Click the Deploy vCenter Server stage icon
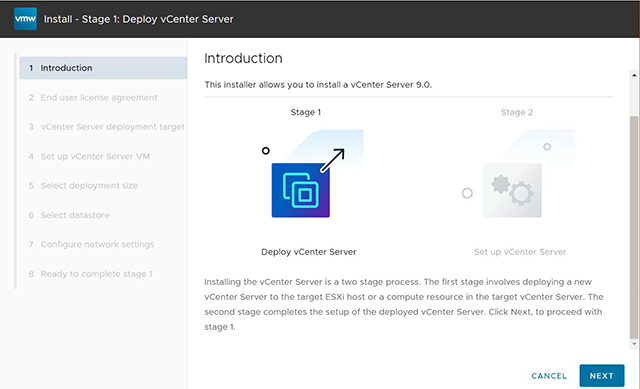Viewport: 640px width, 389px height. tap(301, 190)
